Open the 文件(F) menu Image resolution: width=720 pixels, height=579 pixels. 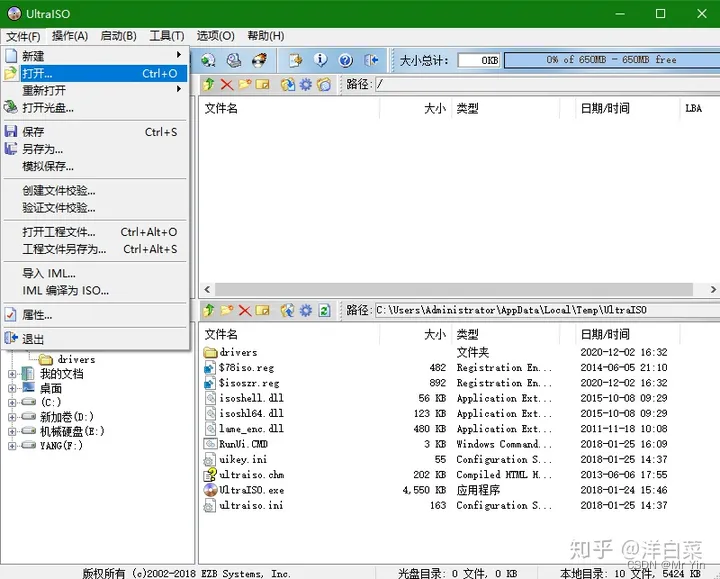point(23,36)
